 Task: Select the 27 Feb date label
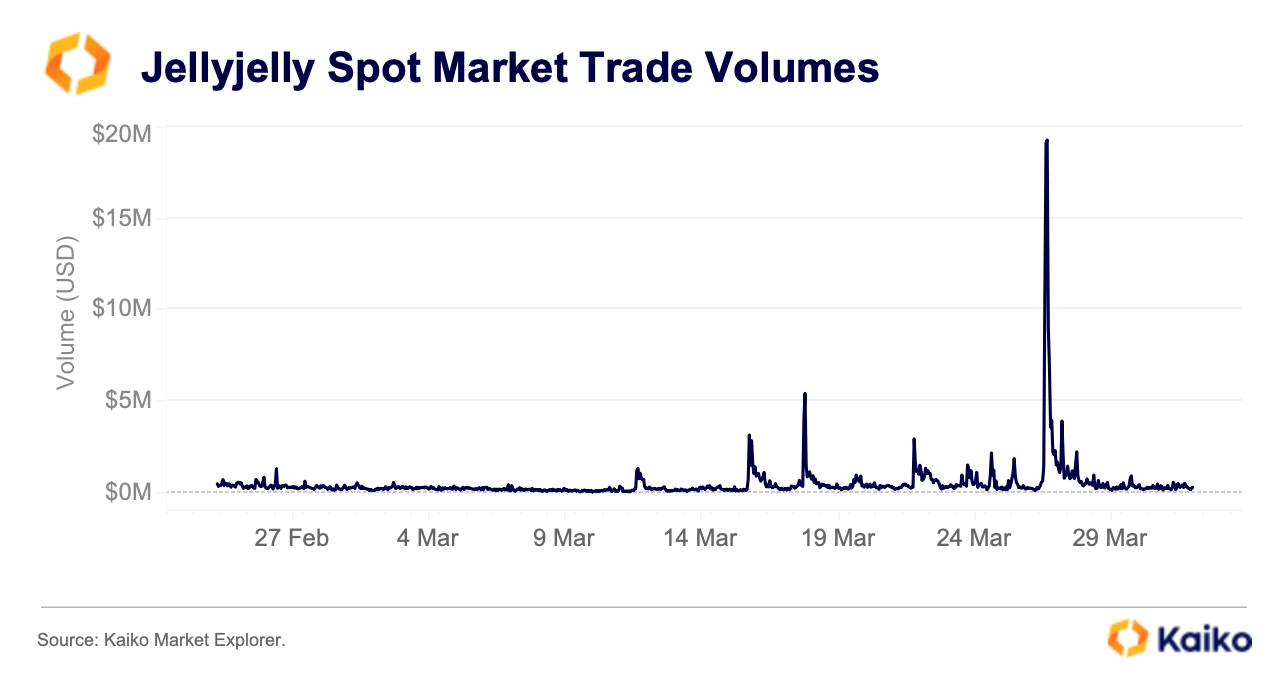click(x=291, y=538)
